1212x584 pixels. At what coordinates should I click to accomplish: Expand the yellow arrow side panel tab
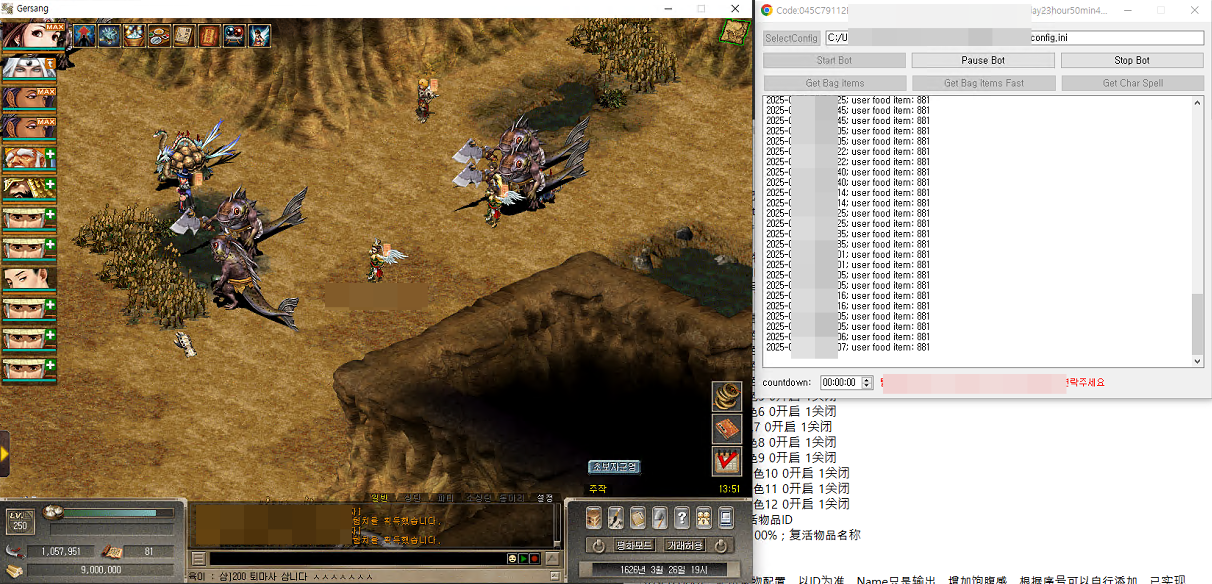point(5,455)
